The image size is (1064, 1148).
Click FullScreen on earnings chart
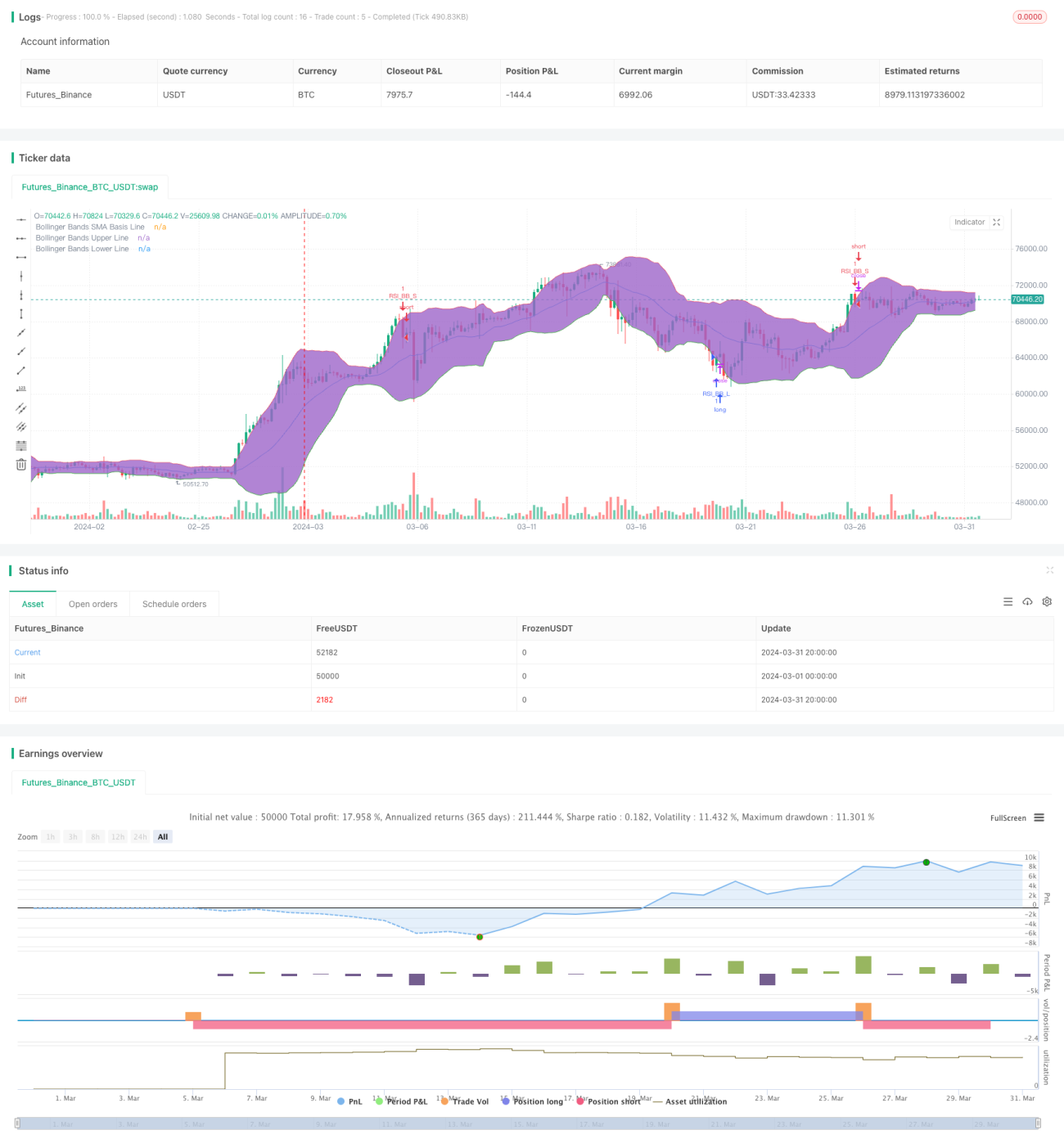(1008, 818)
